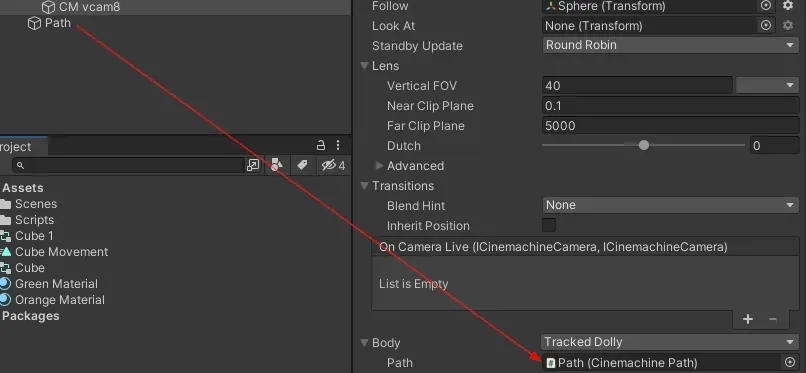Click the List is Empty text
This screenshot has height=373, width=806.
414,284
